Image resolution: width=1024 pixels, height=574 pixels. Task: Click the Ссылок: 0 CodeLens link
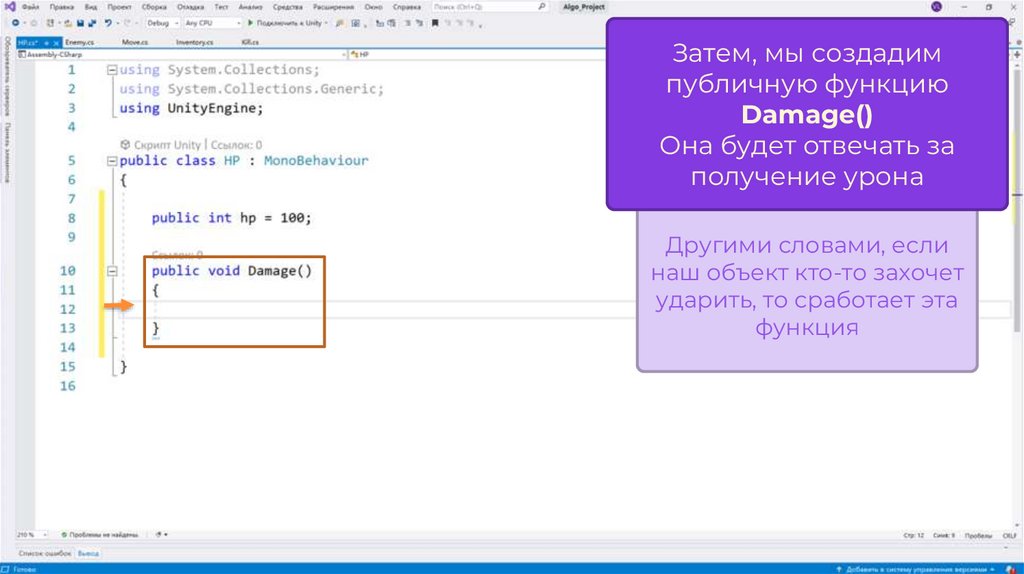(x=236, y=145)
